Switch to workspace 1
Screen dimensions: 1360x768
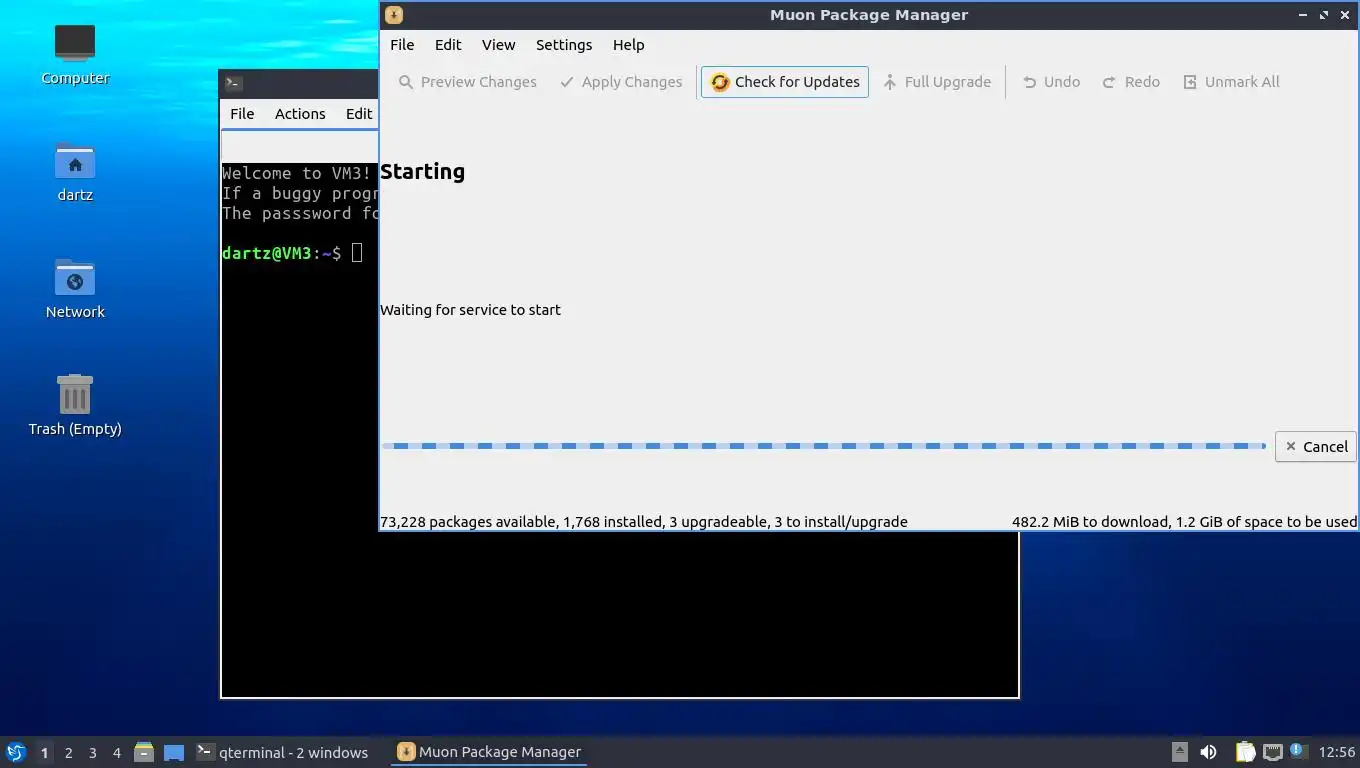point(44,753)
